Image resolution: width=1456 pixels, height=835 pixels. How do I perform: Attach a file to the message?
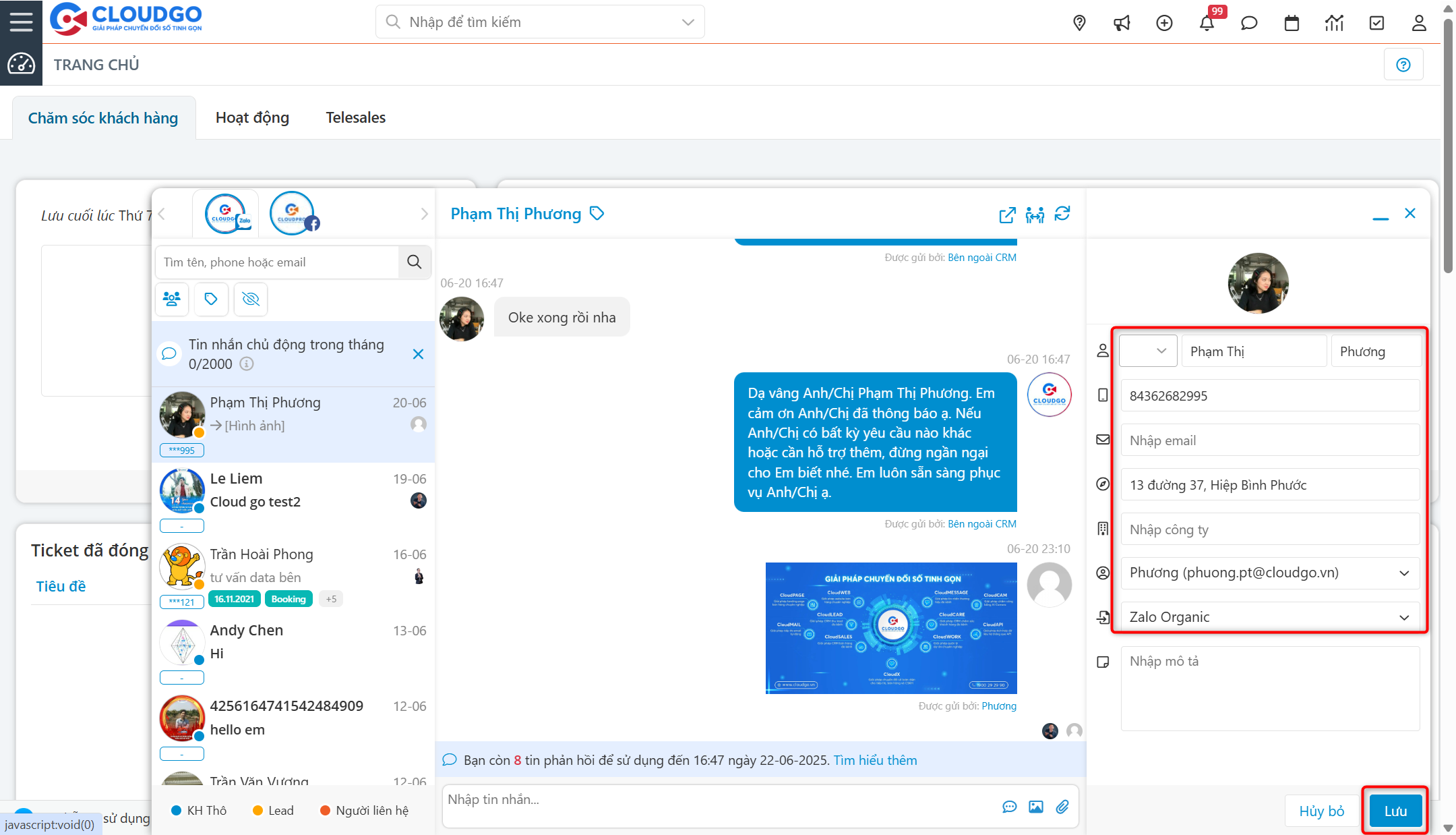pos(1063,806)
